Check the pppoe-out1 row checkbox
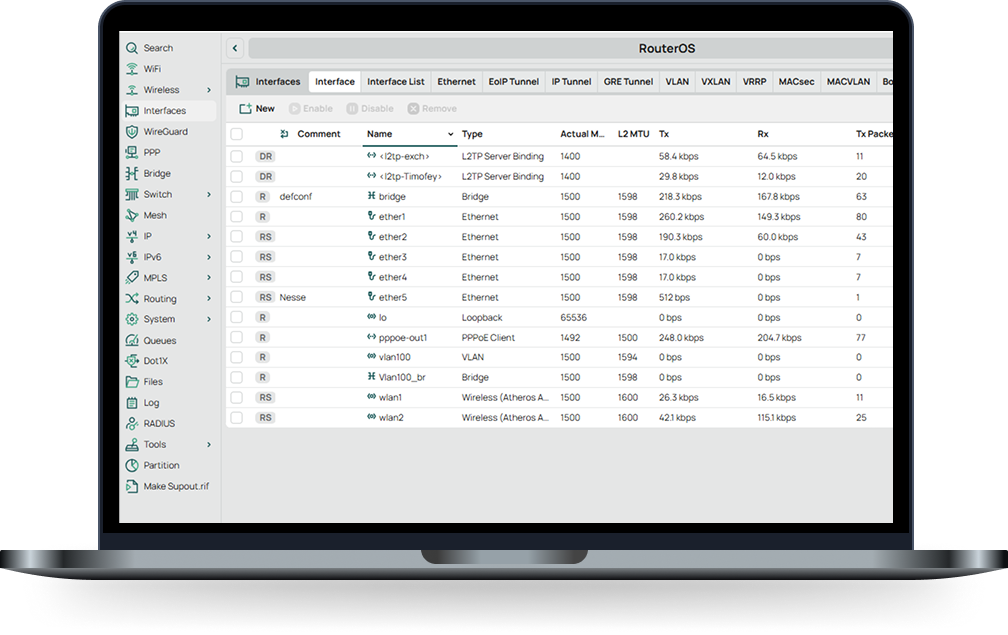Screen dimensions: 1008x635 (237, 337)
